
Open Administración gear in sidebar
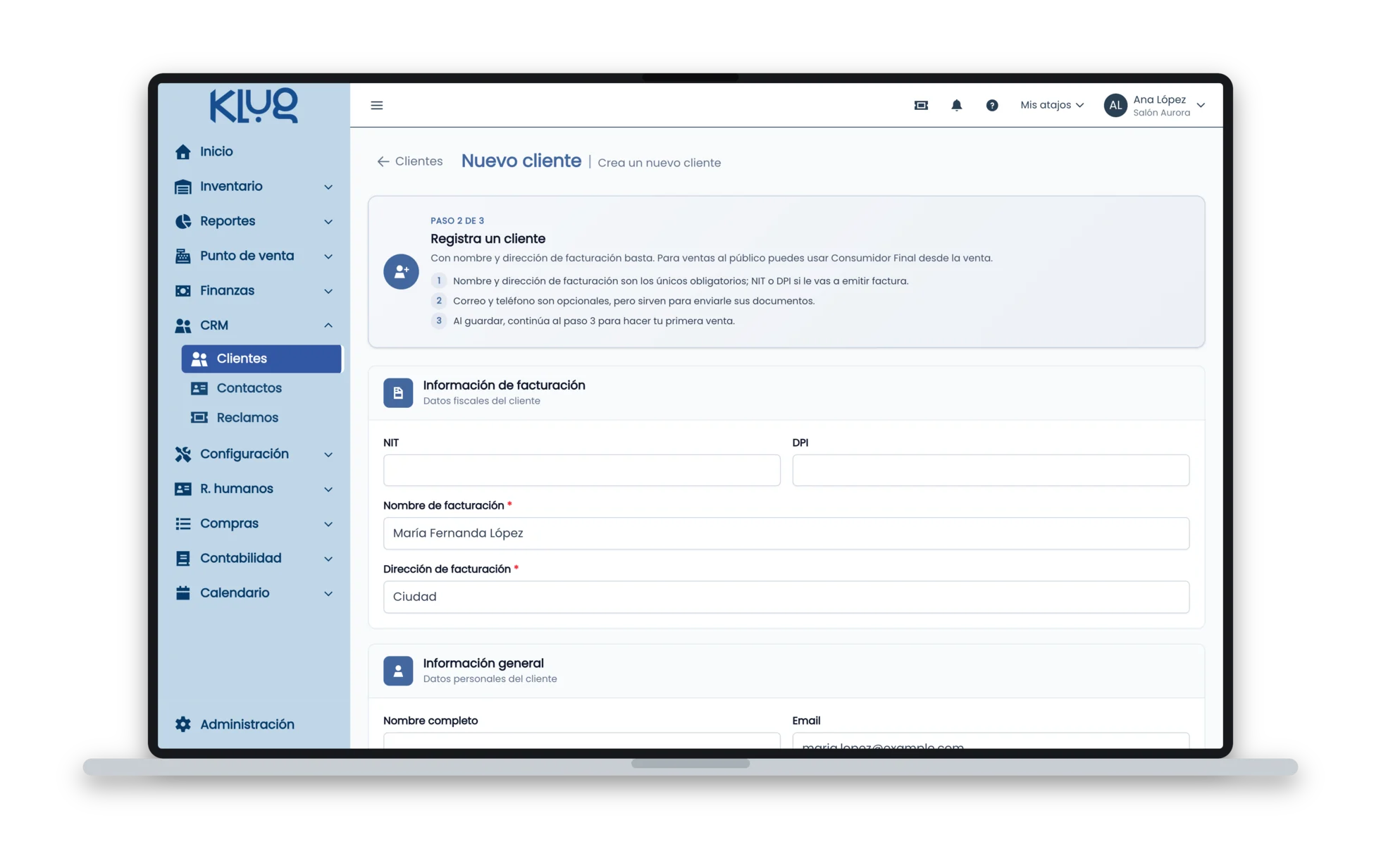click(x=183, y=724)
